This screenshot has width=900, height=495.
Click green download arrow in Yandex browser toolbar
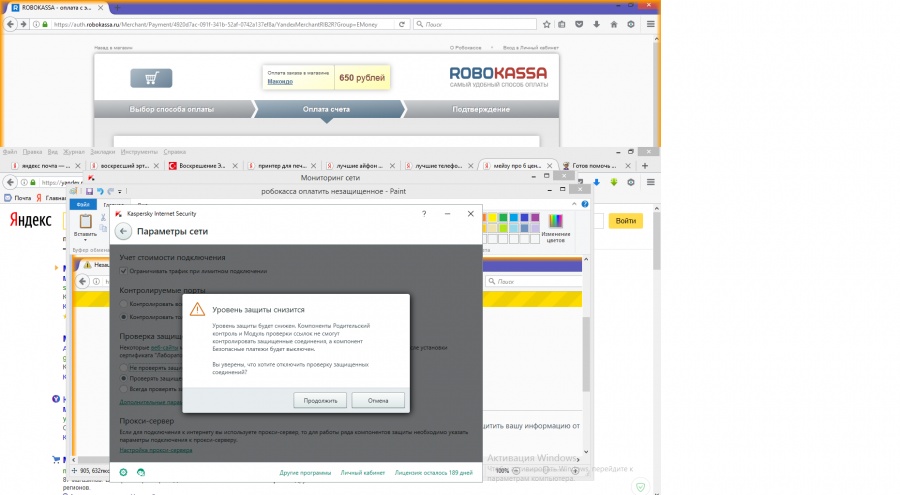[x=614, y=182]
